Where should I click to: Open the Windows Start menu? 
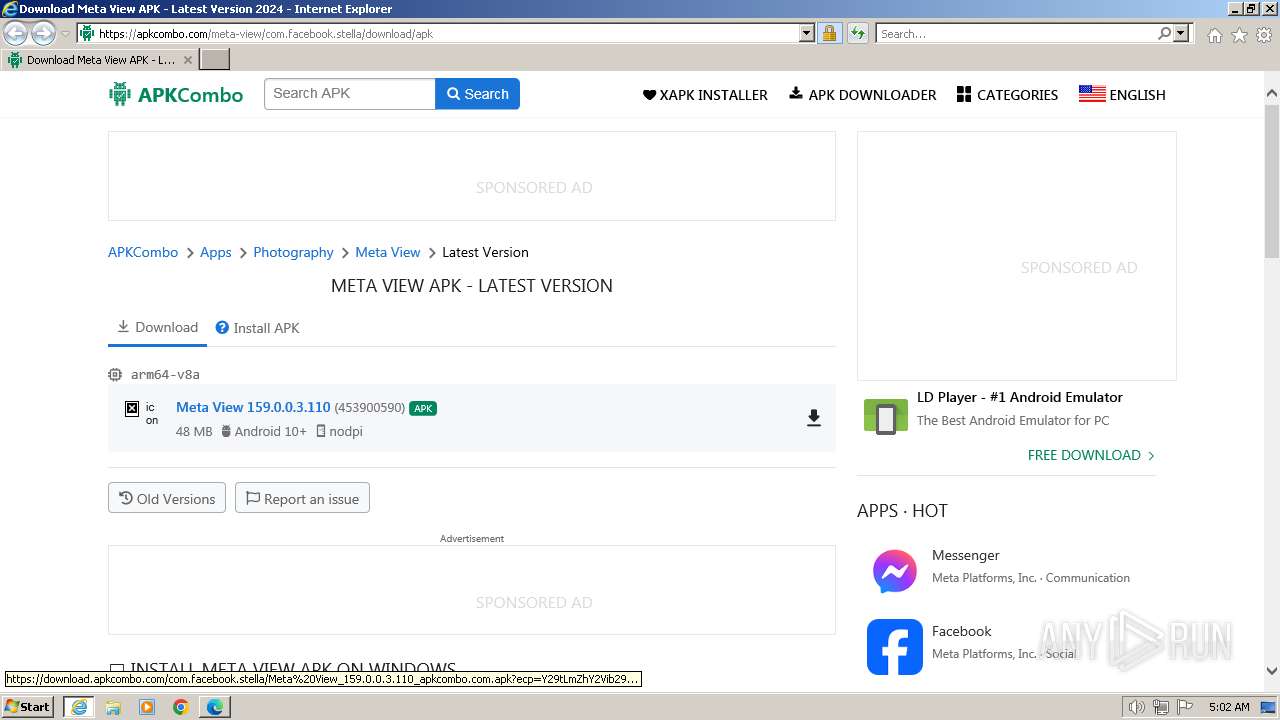pos(28,706)
